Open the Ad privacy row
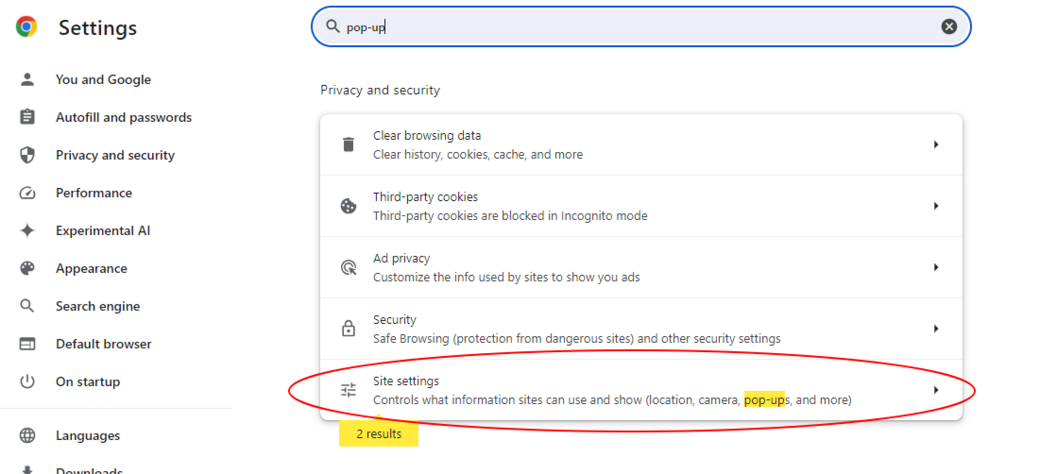The height and width of the screenshot is (474, 1040). tap(640, 267)
